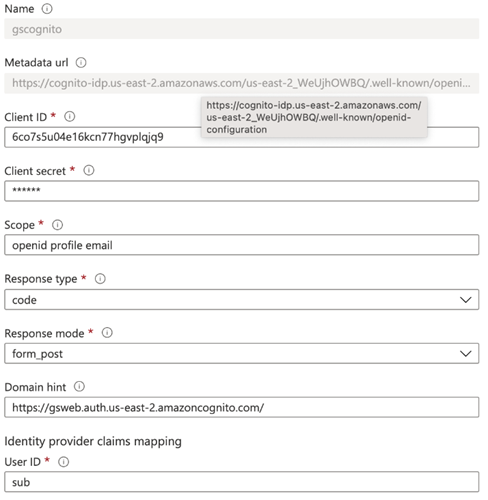Viewport: 488px width, 500px height.
Task: Expand the Response type dropdown arrow
Action: click(465, 300)
